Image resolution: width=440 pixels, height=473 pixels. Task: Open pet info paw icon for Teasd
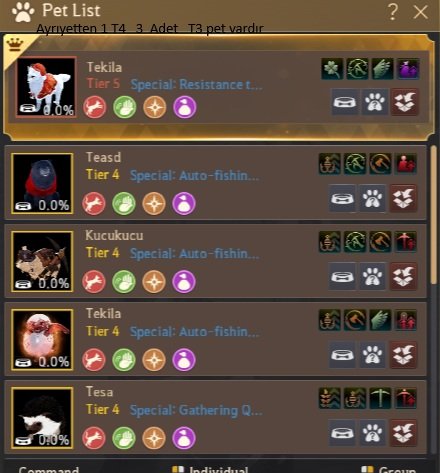372,199
